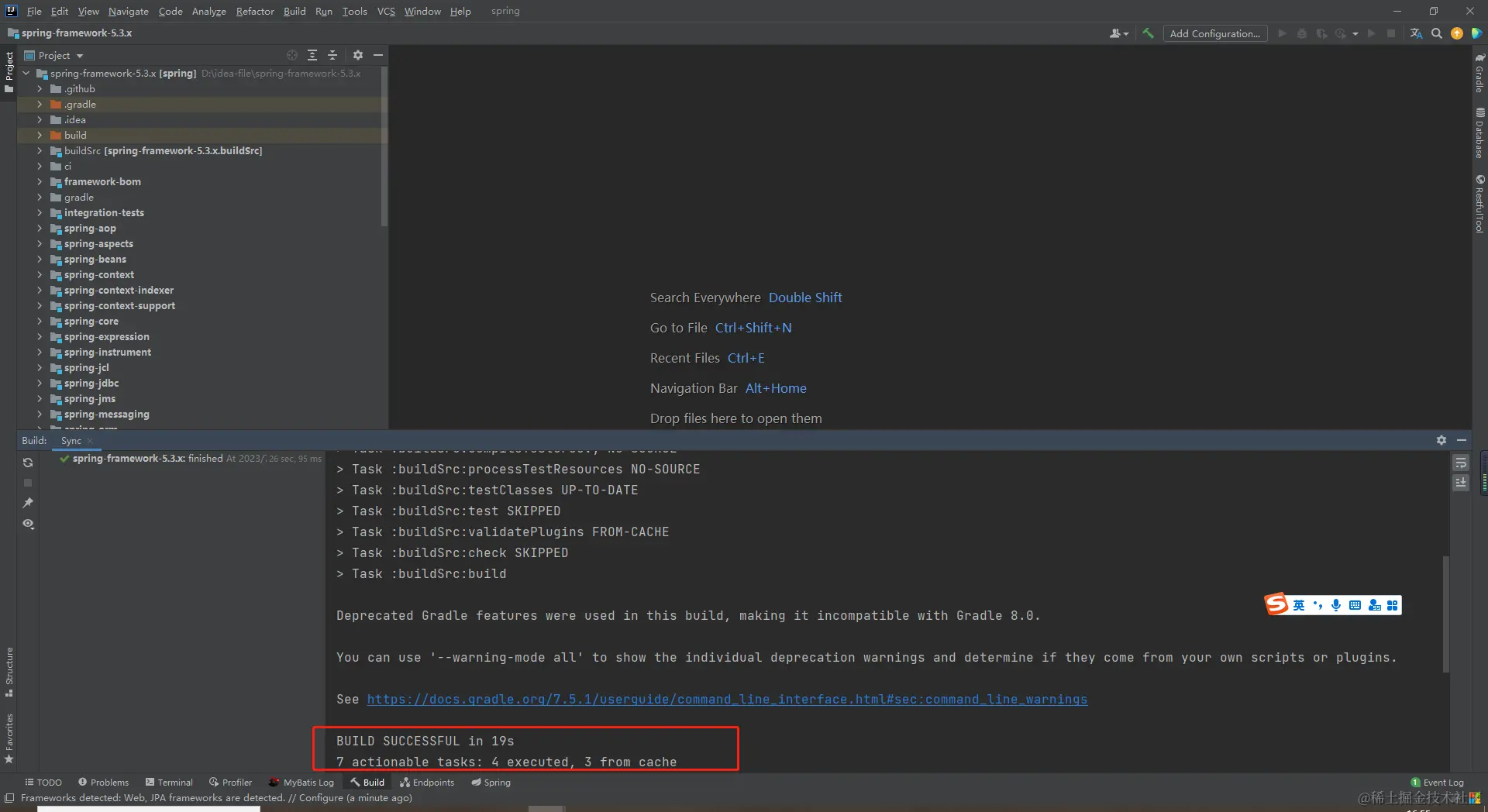Click the Debug bug icon
This screenshot has width=1488, height=812.
(x=1302, y=33)
